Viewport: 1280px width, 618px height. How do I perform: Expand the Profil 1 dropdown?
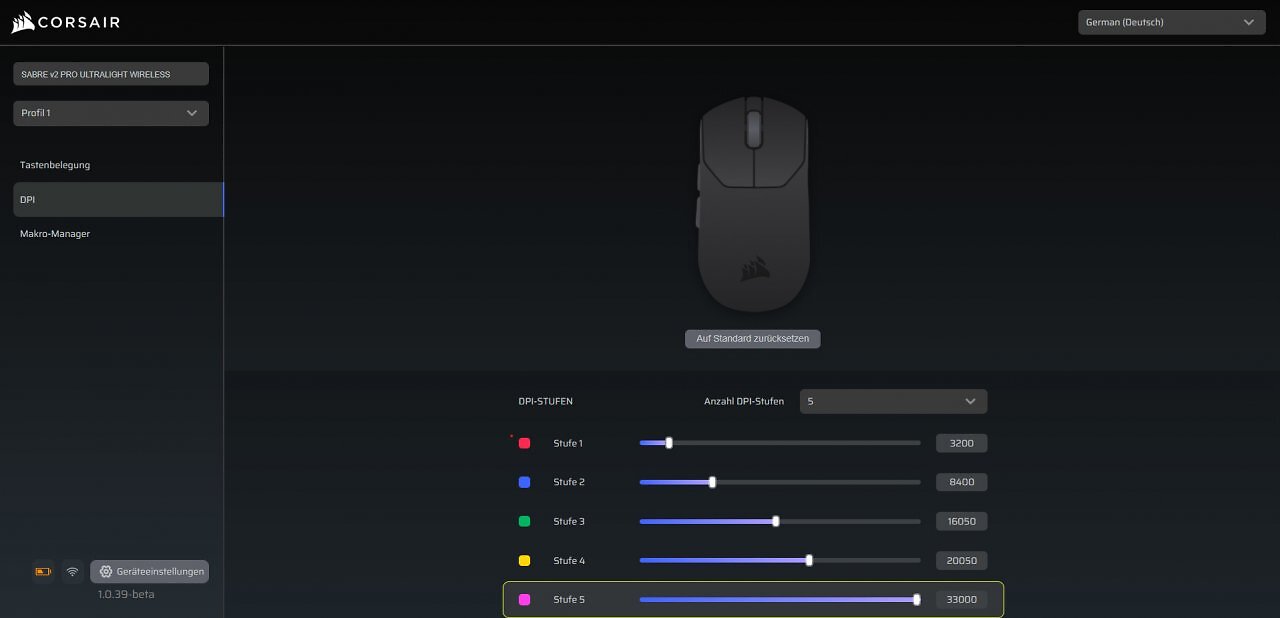click(111, 113)
